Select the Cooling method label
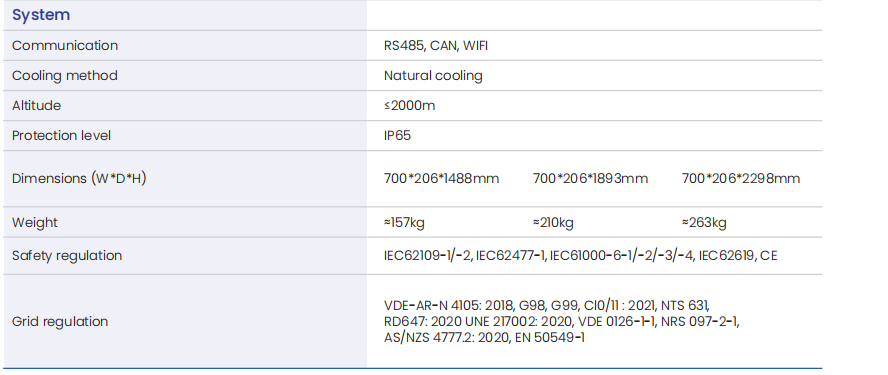 tap(65, 75)
